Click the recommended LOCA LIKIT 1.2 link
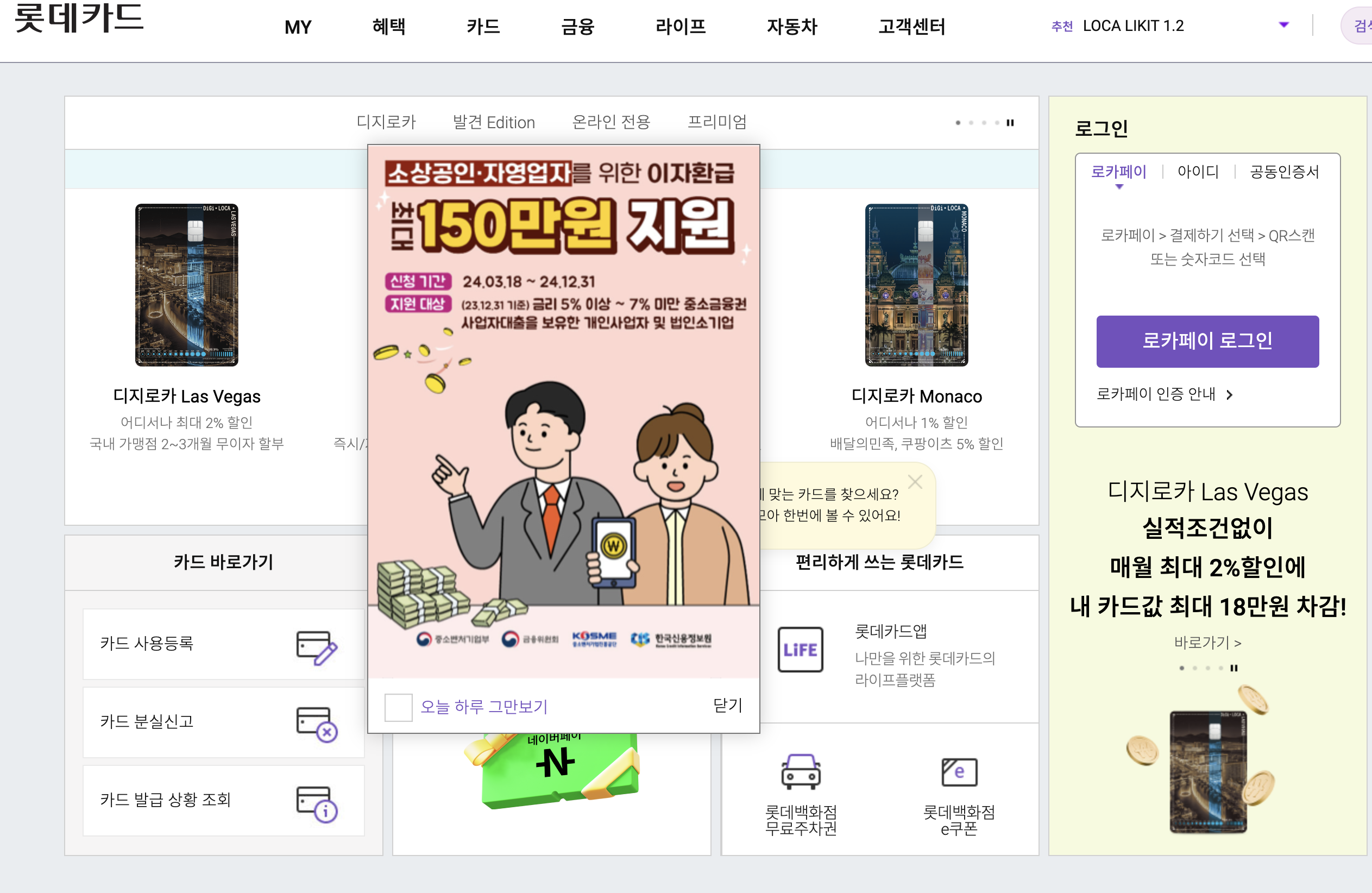1372x893 pixels. (x=1134, y=26)
